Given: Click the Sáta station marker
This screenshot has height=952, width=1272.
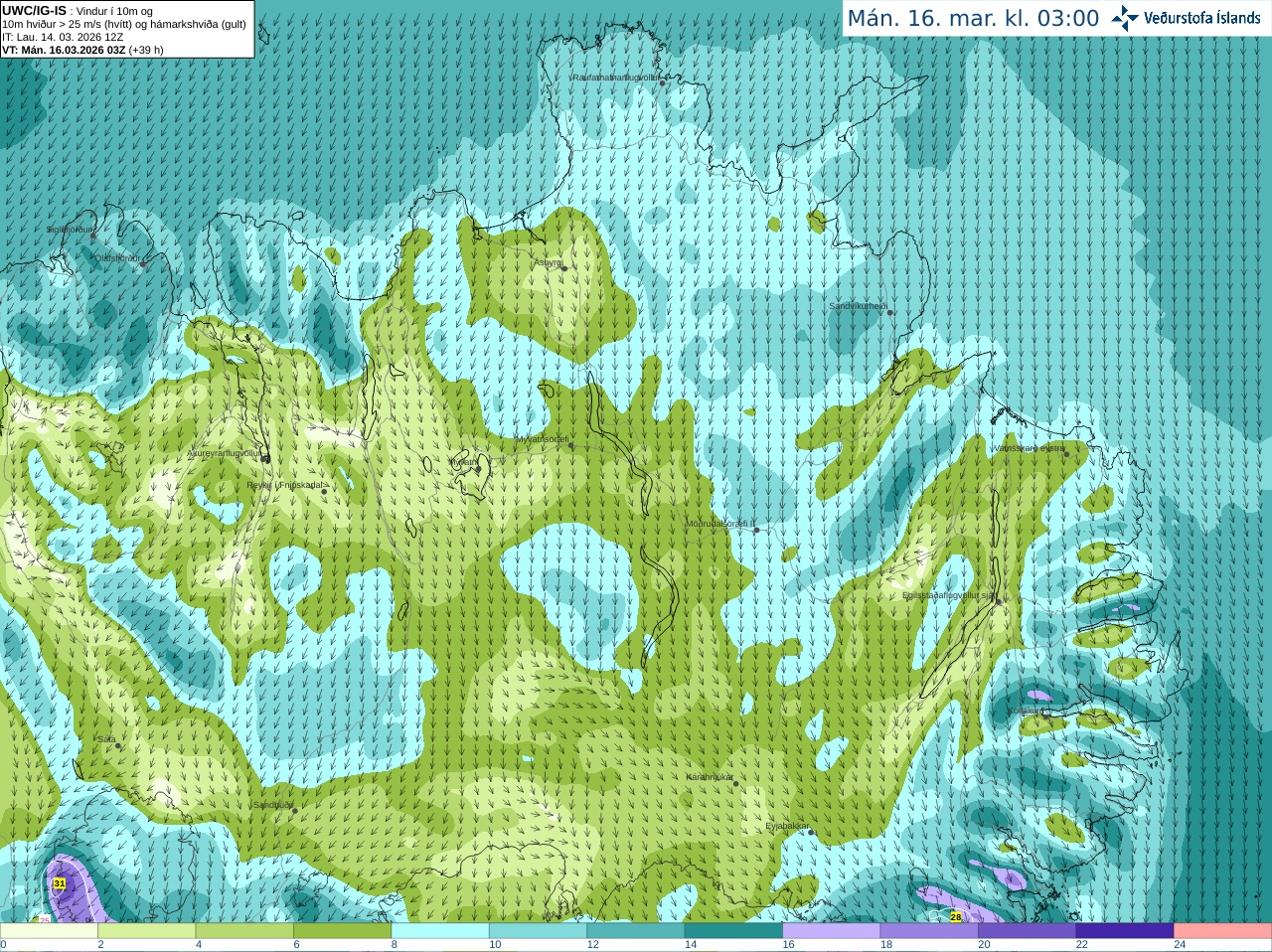Looking at the screenshot, I should 118,745.
